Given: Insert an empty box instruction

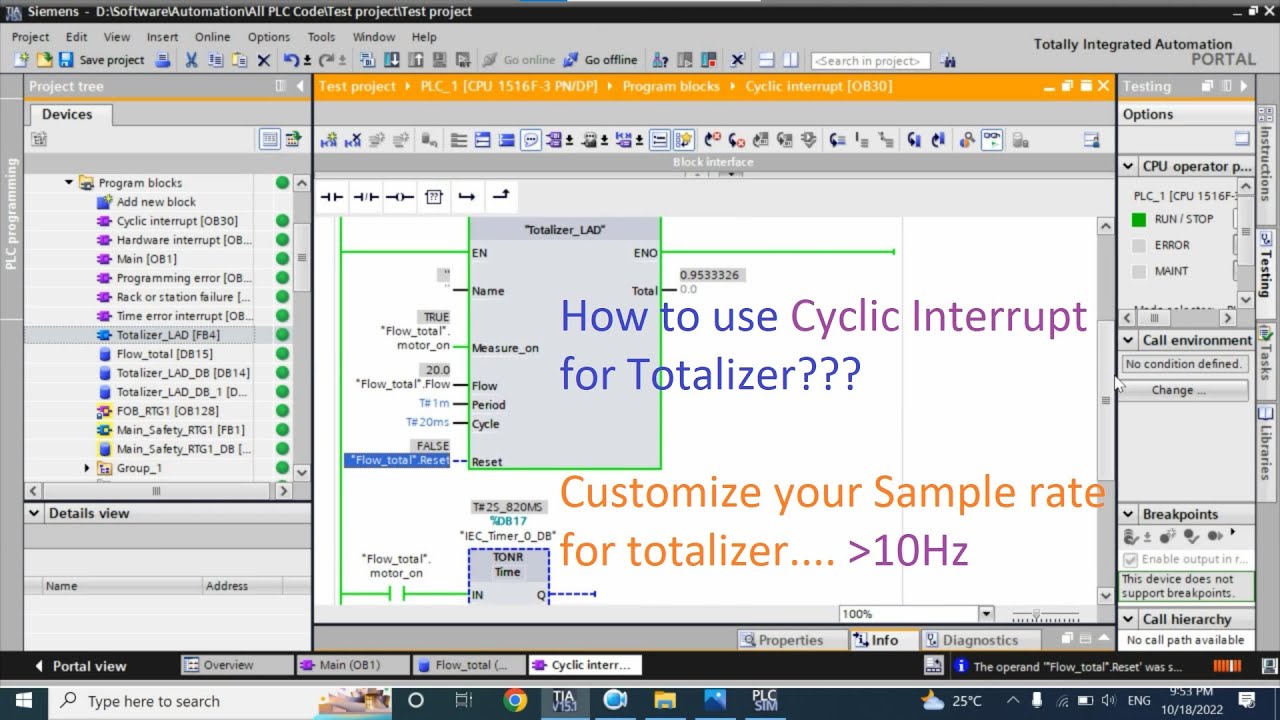Looking at the screenshot, I should point(433,197).
